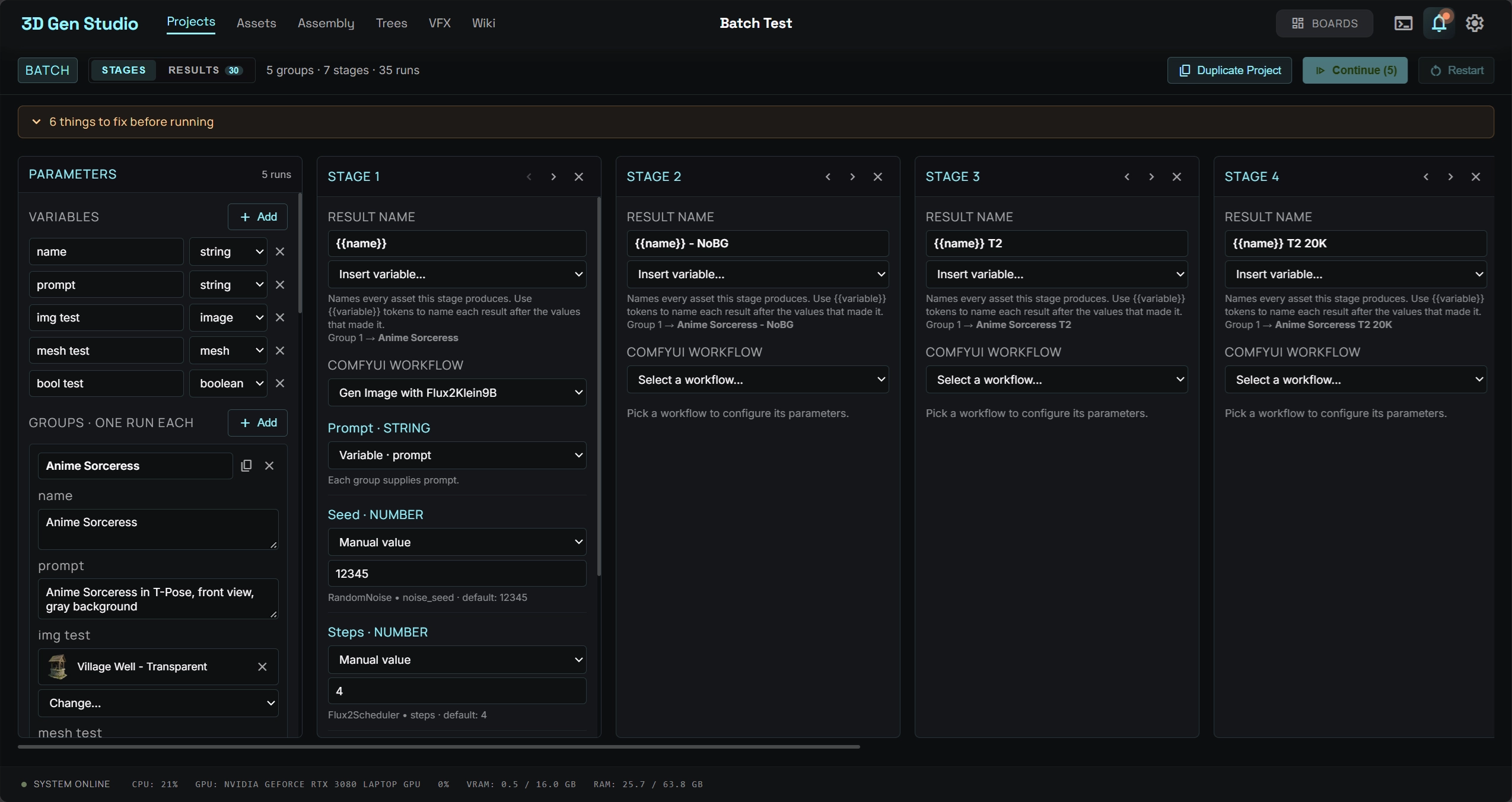Image resolution: width=1512 pixels, height=802 pixels.
Task: Click the prompt text area of the group
Action: pos(158,599)
